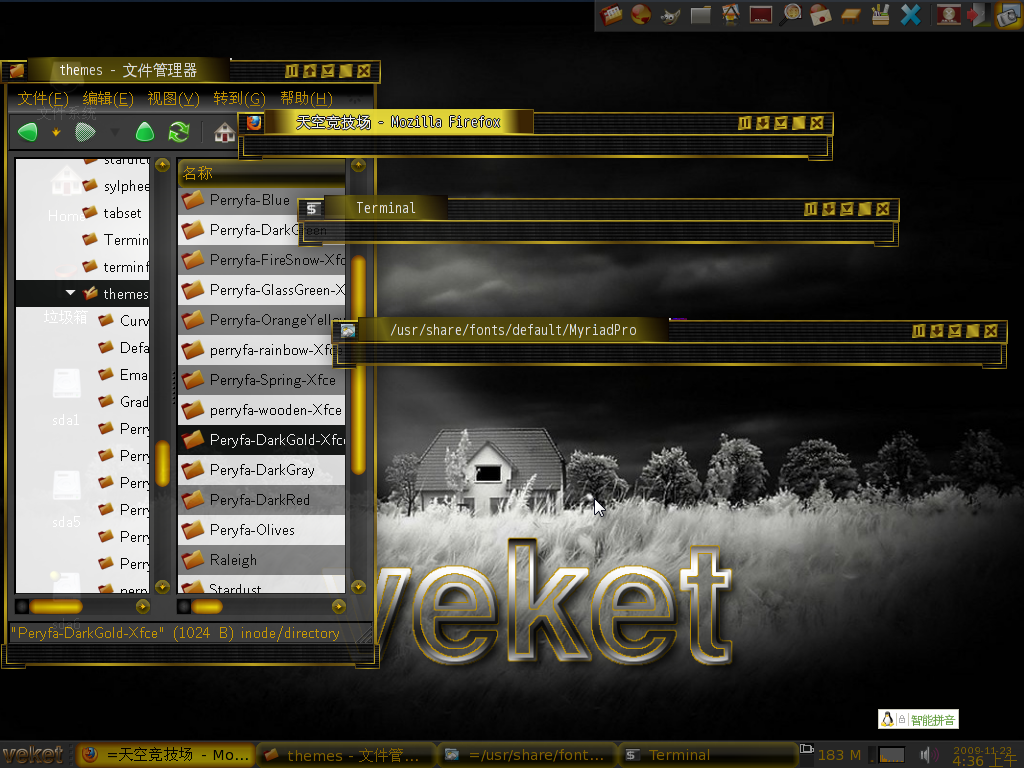Select the Perryfa-GlassGreen folder

coord(262,290)
